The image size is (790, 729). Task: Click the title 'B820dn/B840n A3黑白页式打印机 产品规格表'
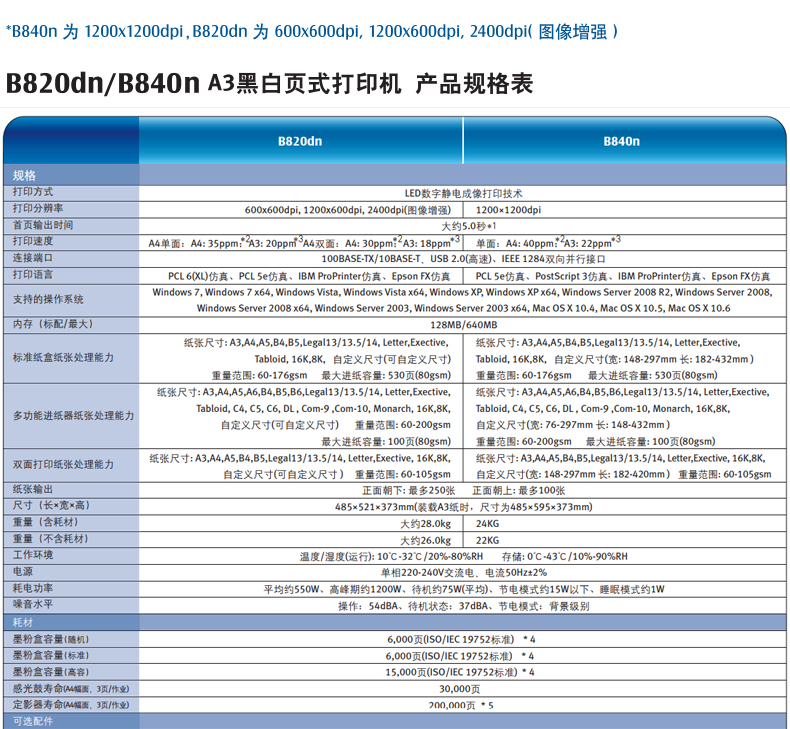point(270,83)
